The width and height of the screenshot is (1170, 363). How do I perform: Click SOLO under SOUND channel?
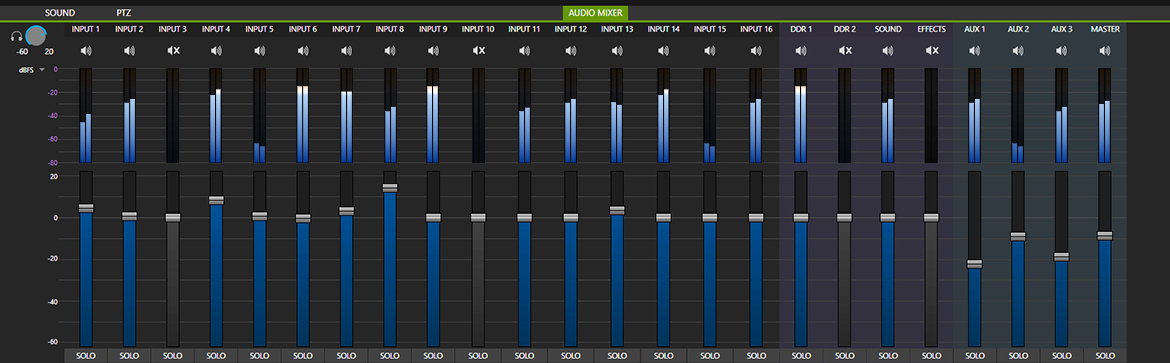(887, 356)
